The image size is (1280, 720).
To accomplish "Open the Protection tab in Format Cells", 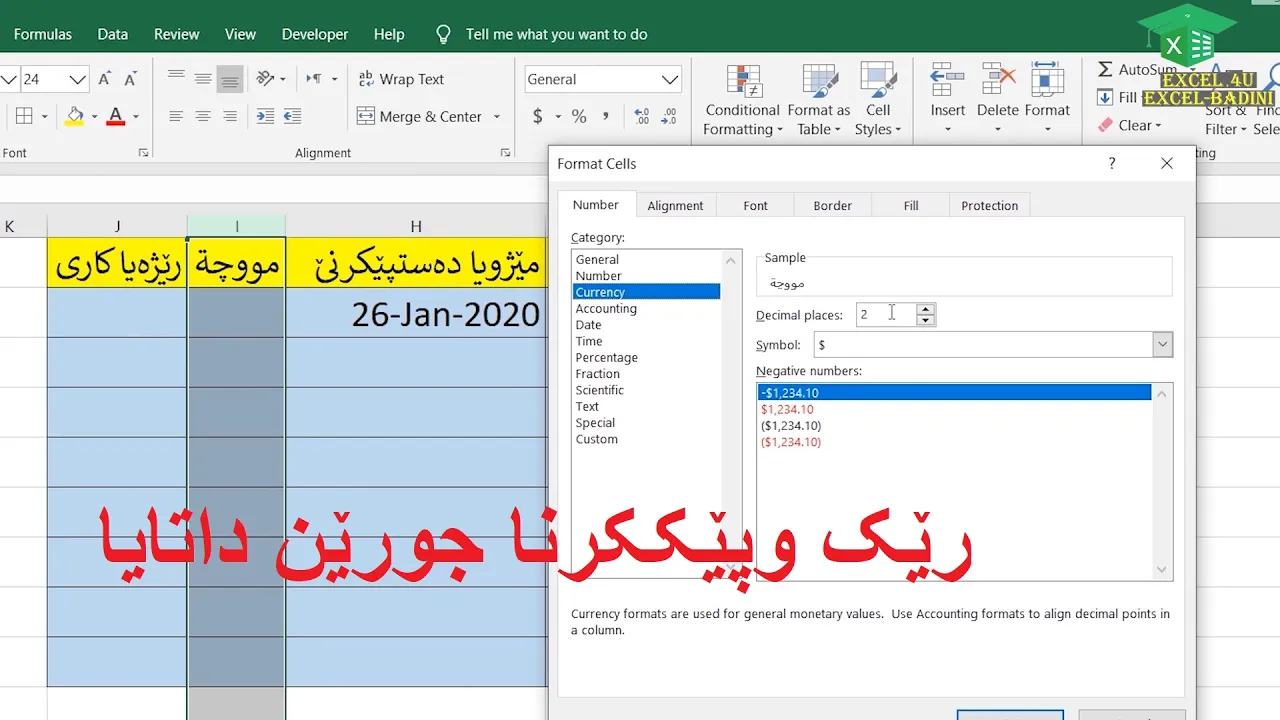I will [989, 205].
